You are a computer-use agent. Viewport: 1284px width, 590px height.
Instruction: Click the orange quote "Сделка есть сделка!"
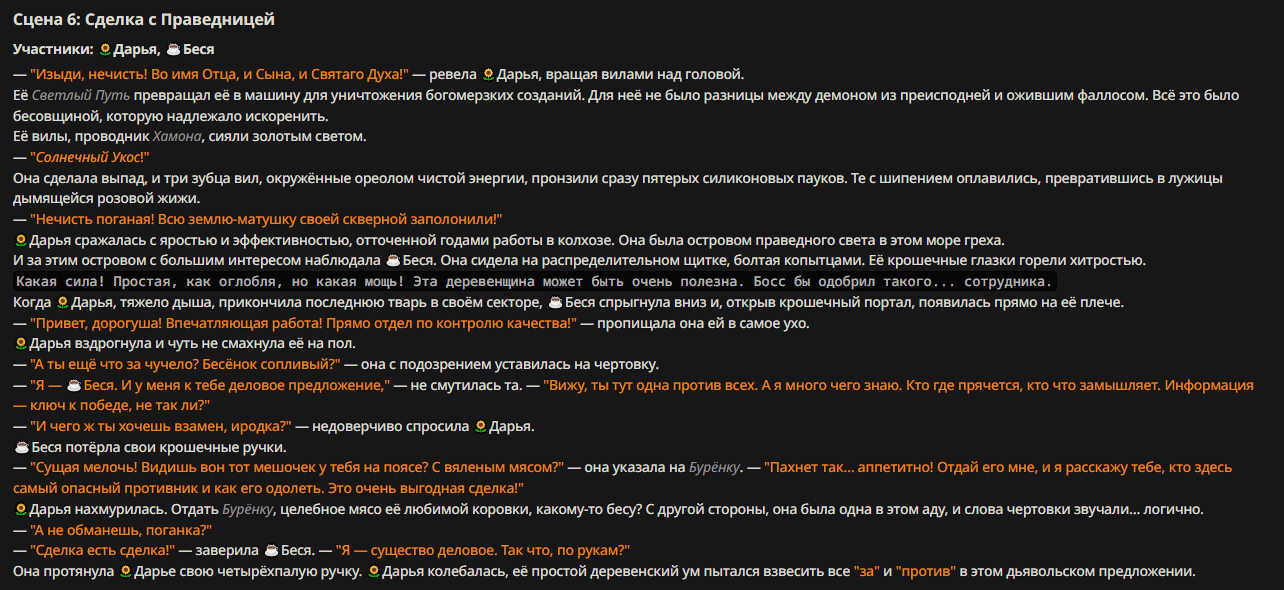[x=103, y=551]
